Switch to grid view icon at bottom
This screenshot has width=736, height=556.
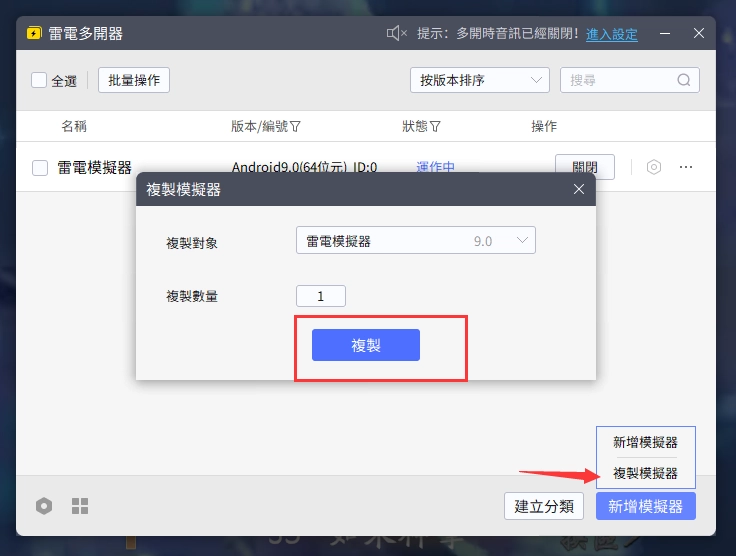[x=80, y=506]
